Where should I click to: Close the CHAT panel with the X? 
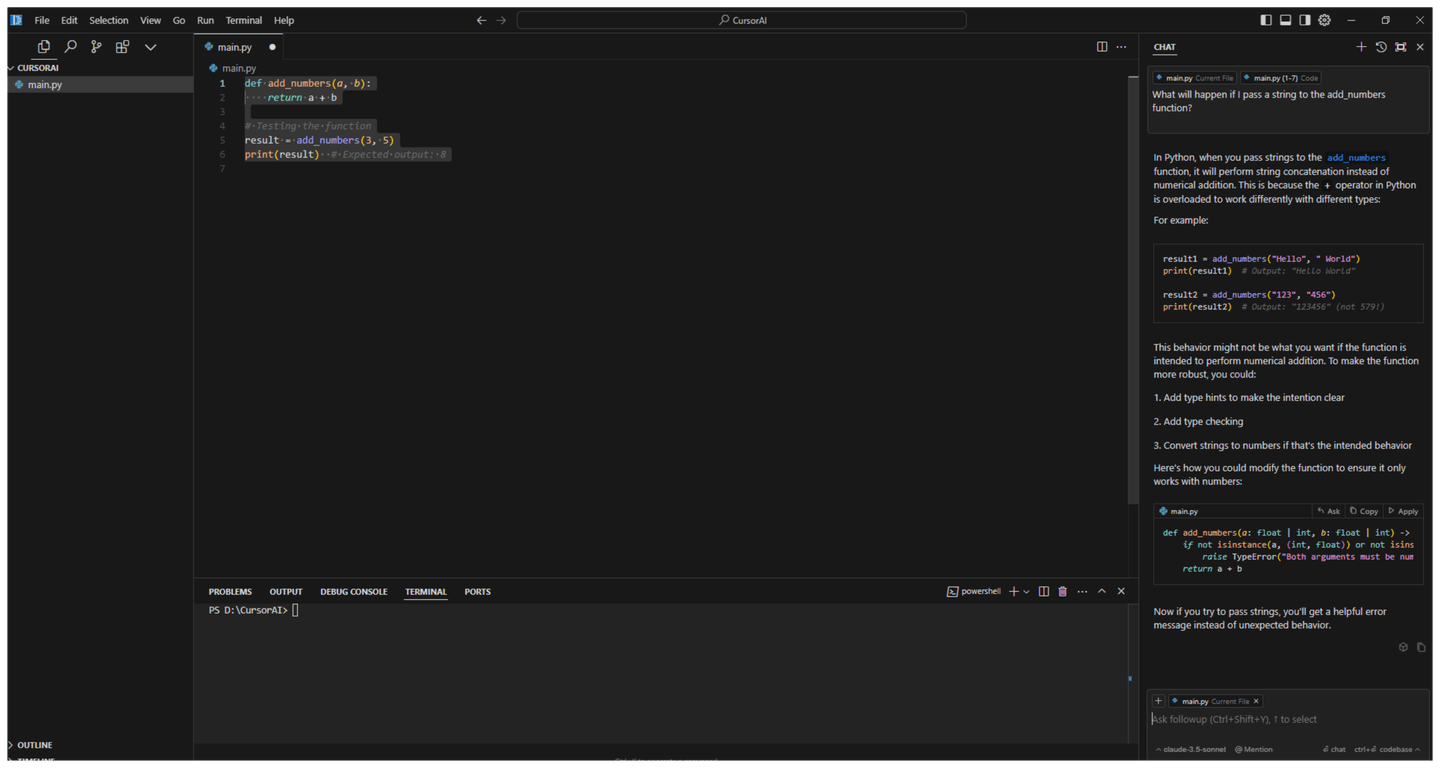pyautogui.click(x=1420, y=47)
